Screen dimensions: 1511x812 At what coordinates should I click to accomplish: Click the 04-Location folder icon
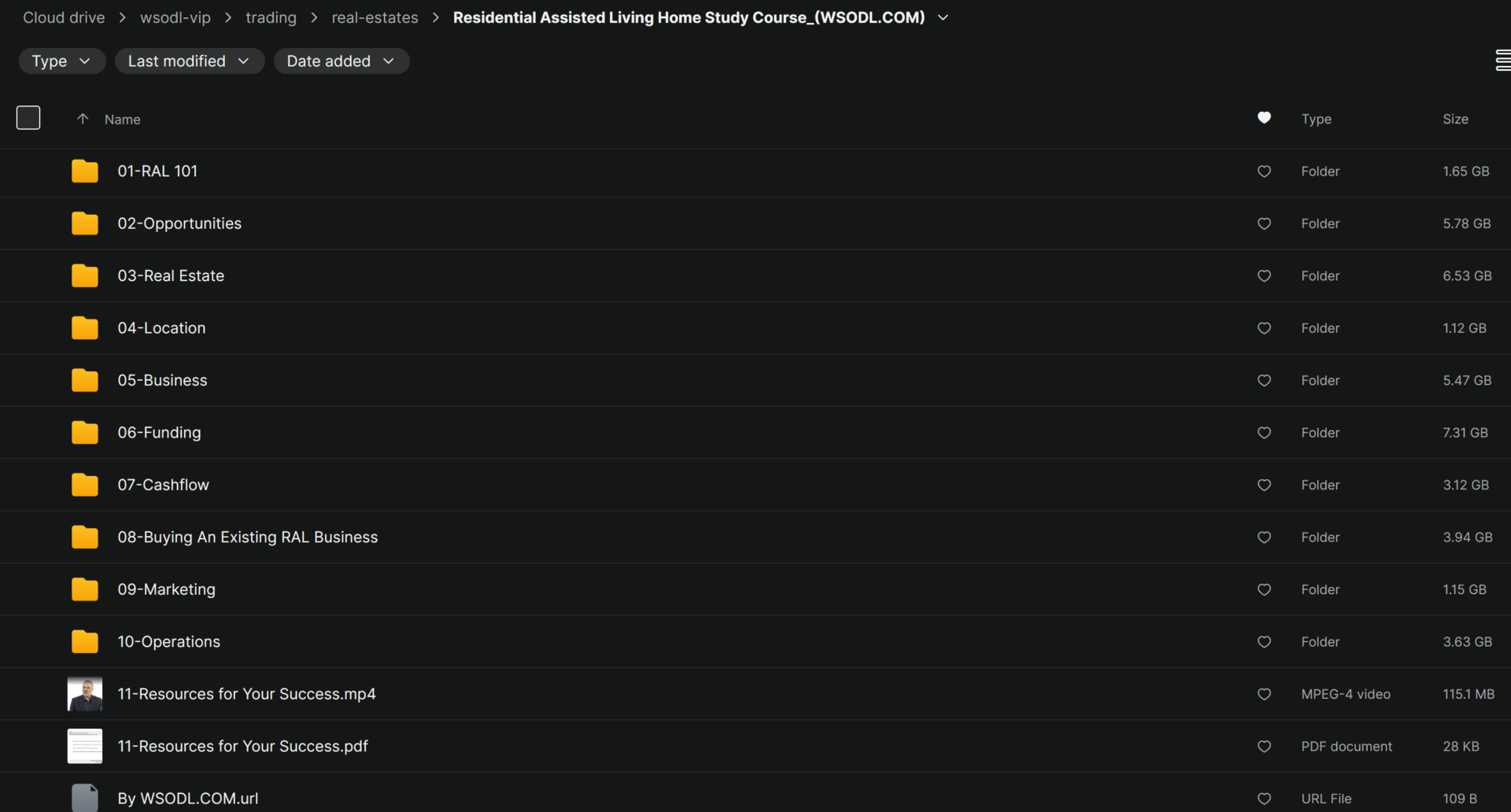click(84, 328)
